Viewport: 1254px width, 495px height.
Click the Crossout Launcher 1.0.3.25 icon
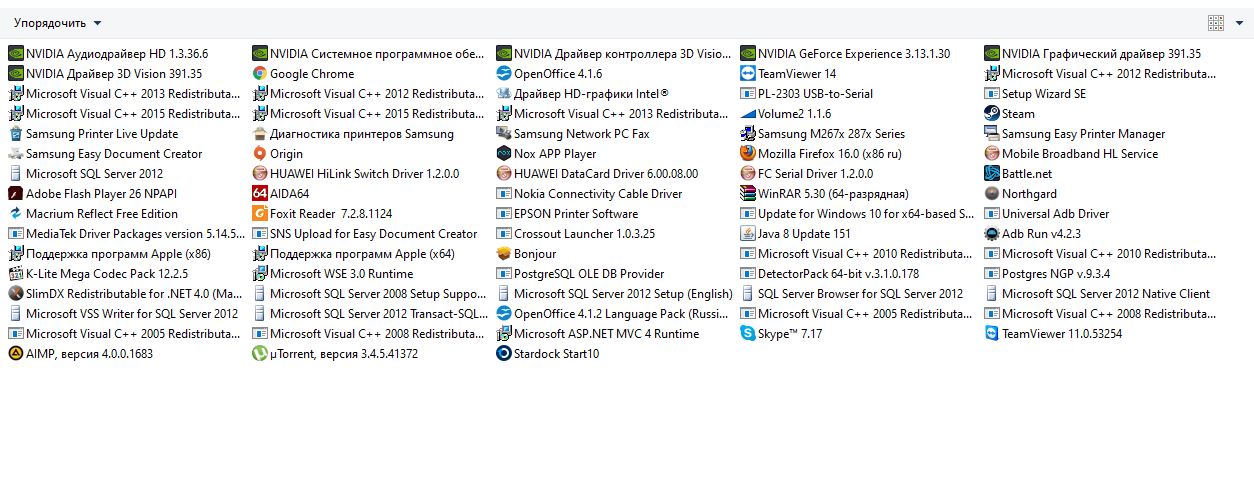[504, 234]
